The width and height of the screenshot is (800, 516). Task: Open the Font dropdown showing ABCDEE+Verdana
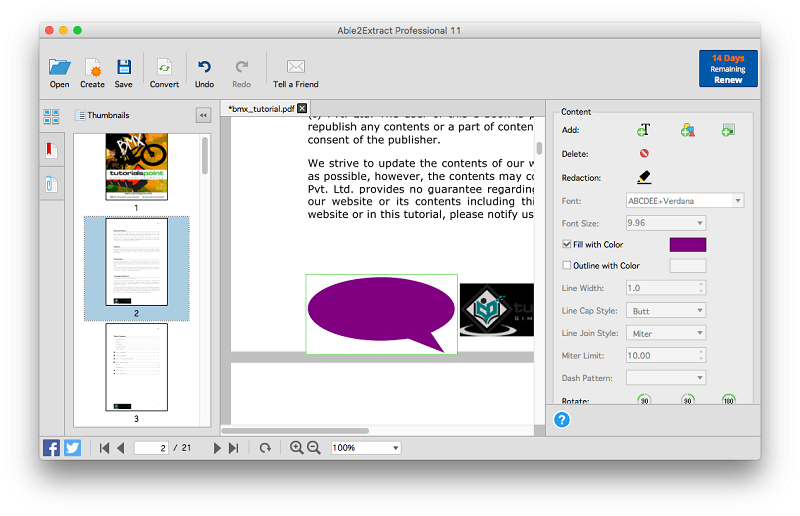tap(685, 201)
